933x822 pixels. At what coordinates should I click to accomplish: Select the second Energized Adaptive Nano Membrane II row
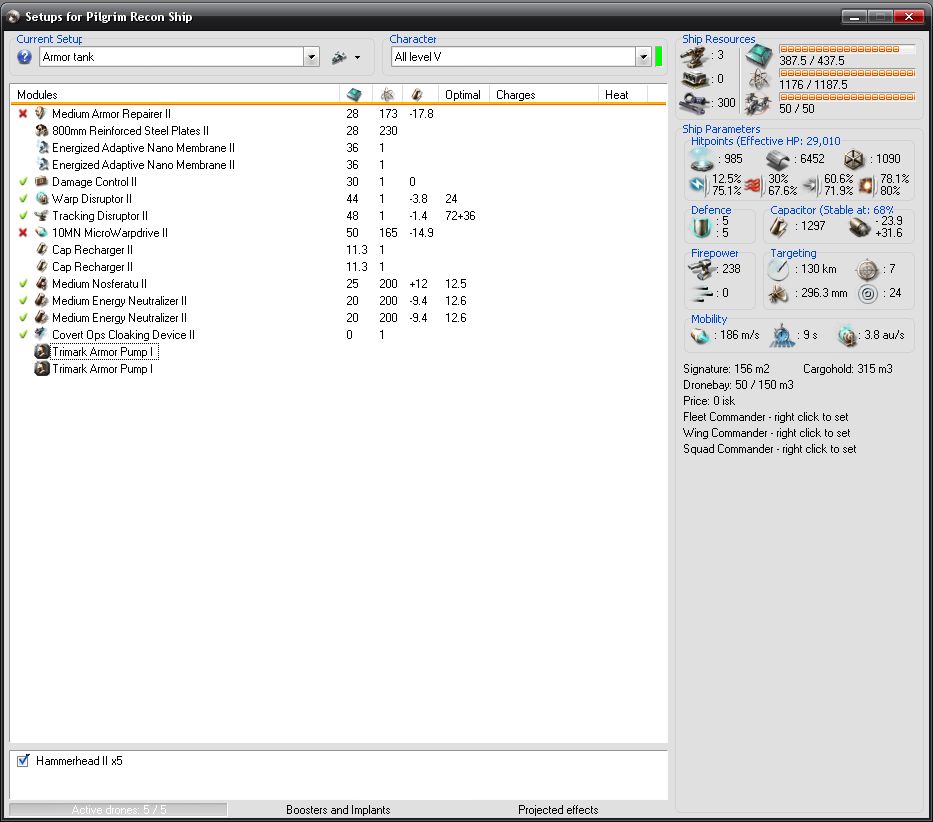click(x=337, y=165)
